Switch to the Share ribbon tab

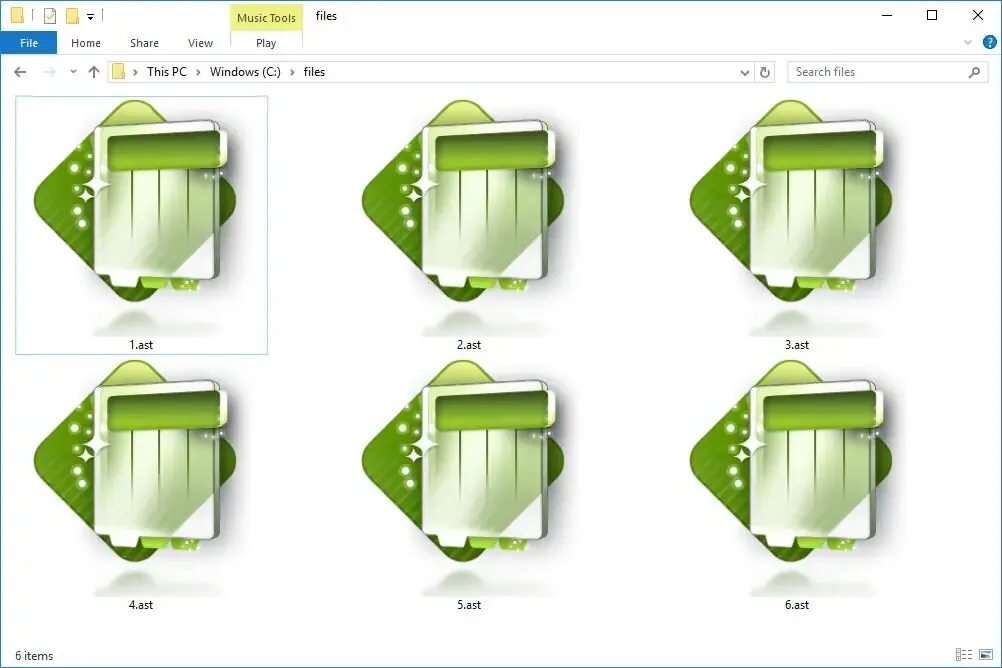coord(144,43)
